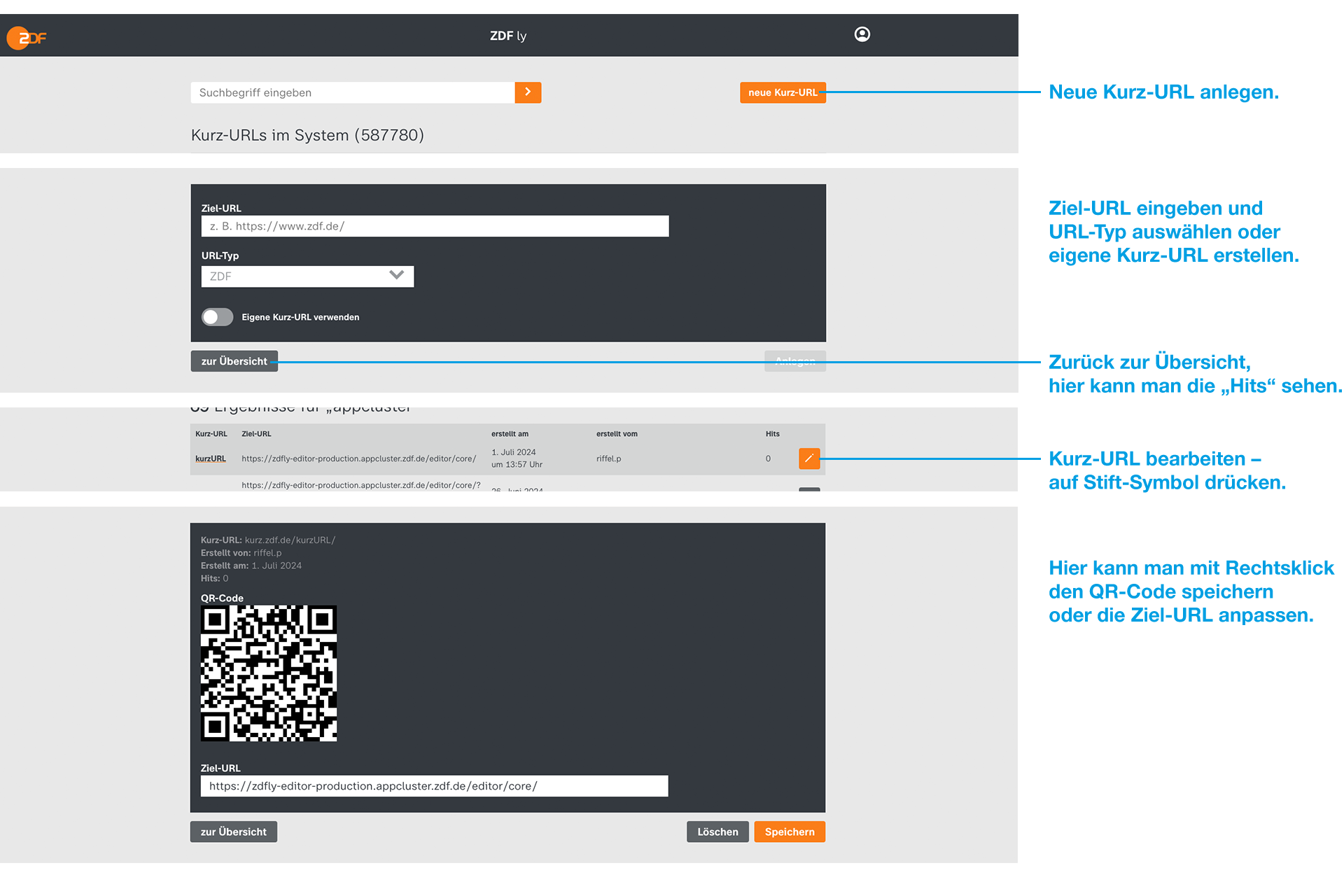Open the kurzURL link in table
Viewport: 1344px width, 896px height.
(210, 459)
